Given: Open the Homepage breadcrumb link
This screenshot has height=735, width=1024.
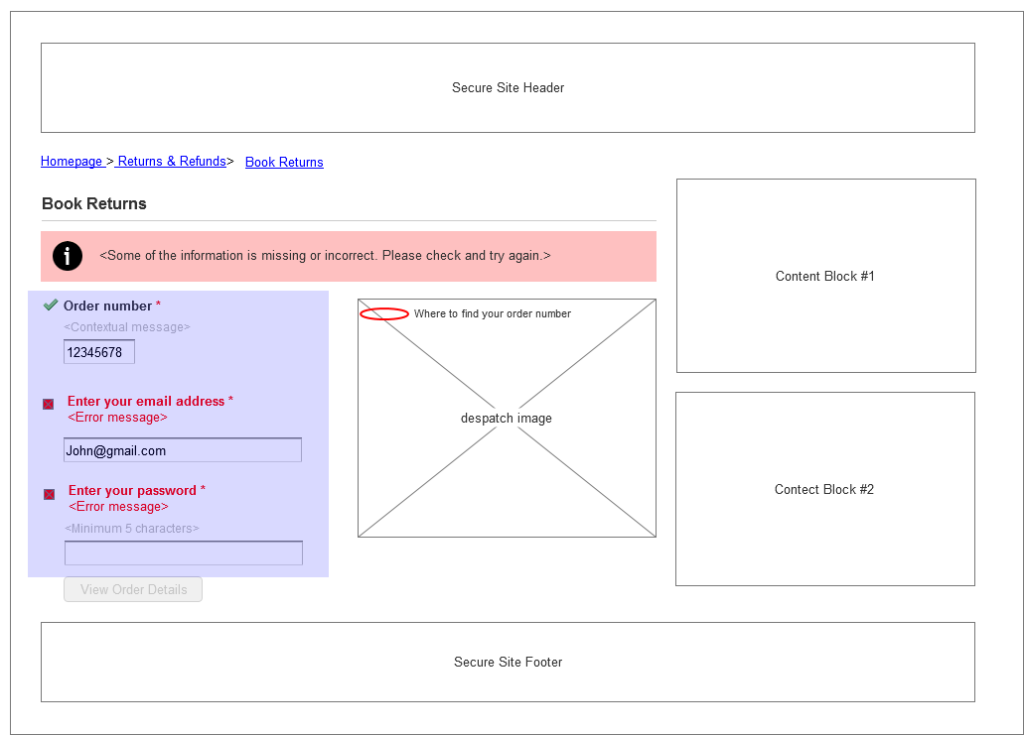Looking at the screenshot, I should point(71,161).
